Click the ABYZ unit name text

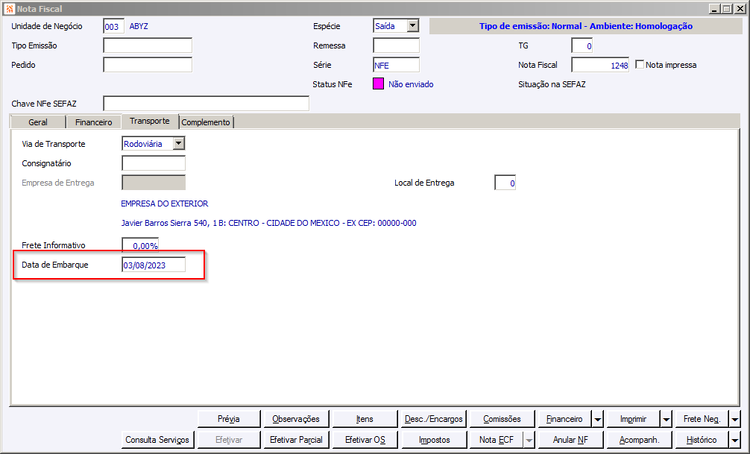click(139, 26)
